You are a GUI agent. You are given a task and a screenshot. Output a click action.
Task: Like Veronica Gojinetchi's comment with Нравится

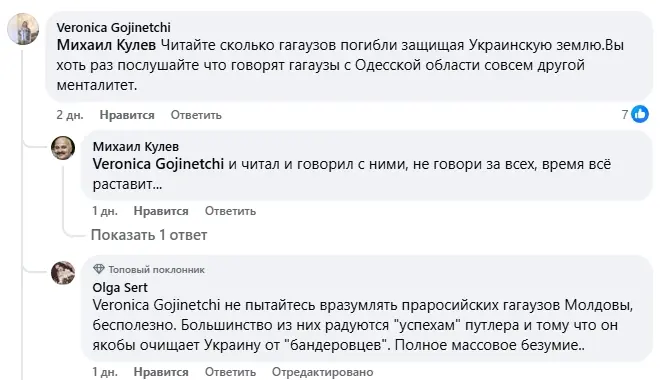pyautogui.click(x=127, y=115)
